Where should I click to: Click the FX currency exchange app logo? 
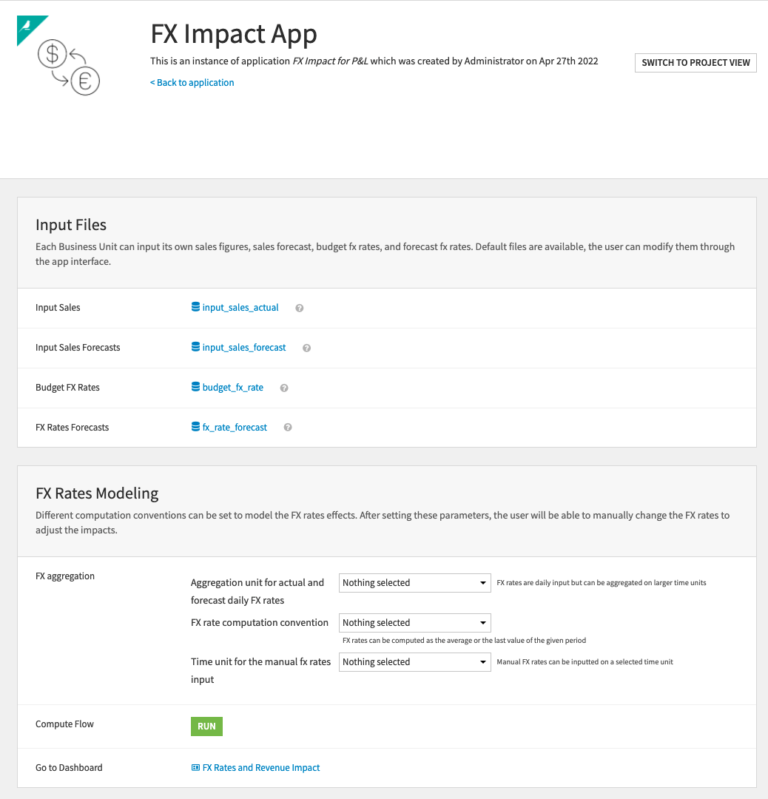[69, 67]
